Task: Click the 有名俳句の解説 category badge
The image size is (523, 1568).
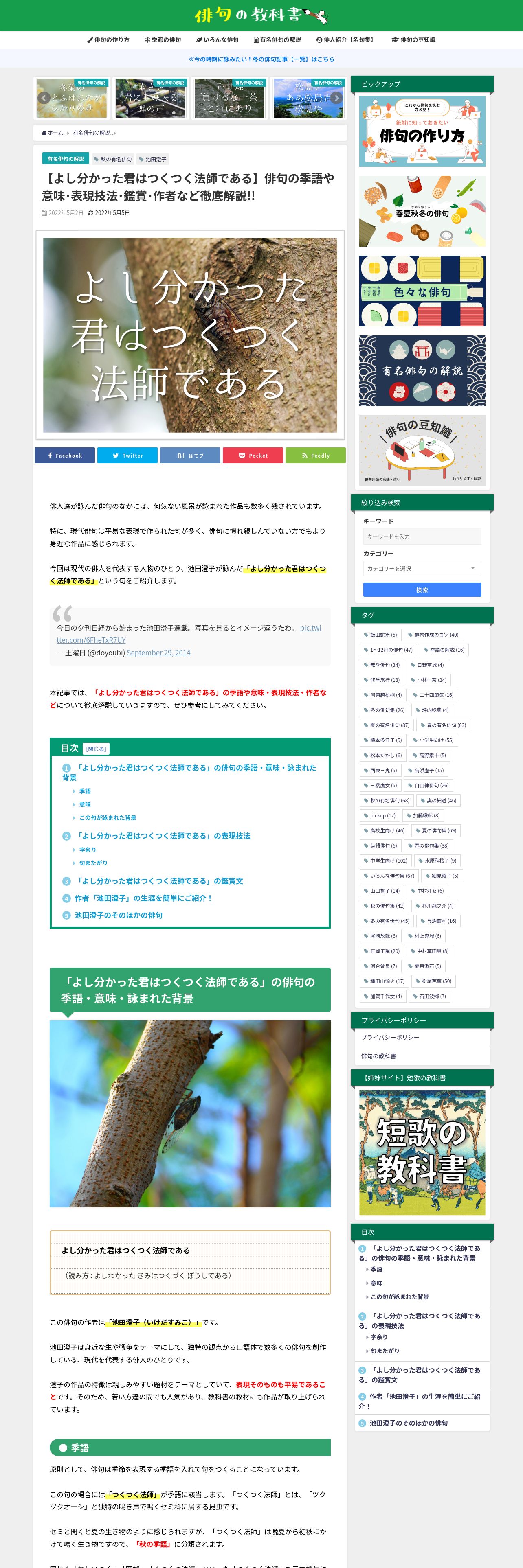Action: (x=66, y=159)
